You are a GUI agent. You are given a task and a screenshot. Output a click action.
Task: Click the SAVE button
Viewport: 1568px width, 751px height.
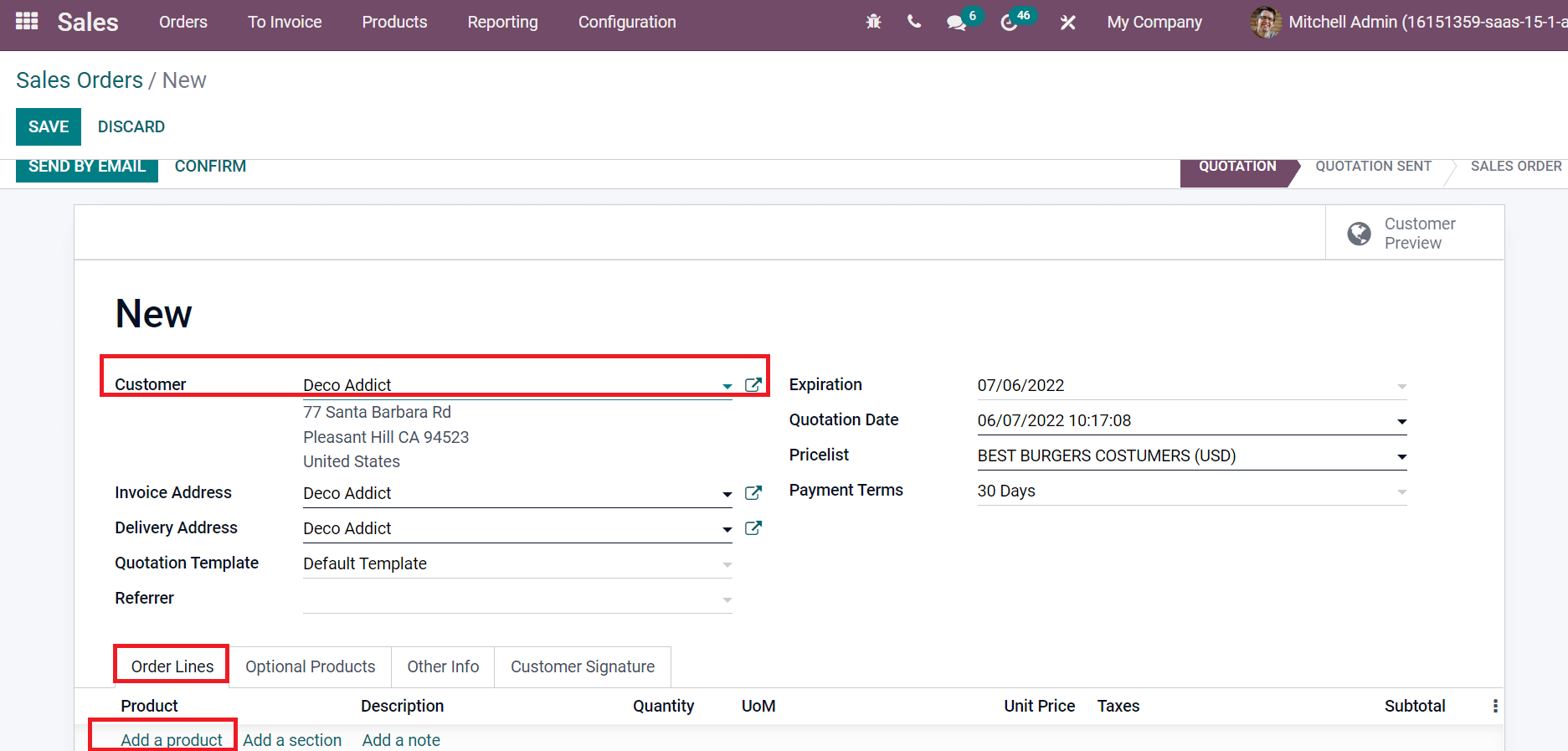tap(49, 126)
